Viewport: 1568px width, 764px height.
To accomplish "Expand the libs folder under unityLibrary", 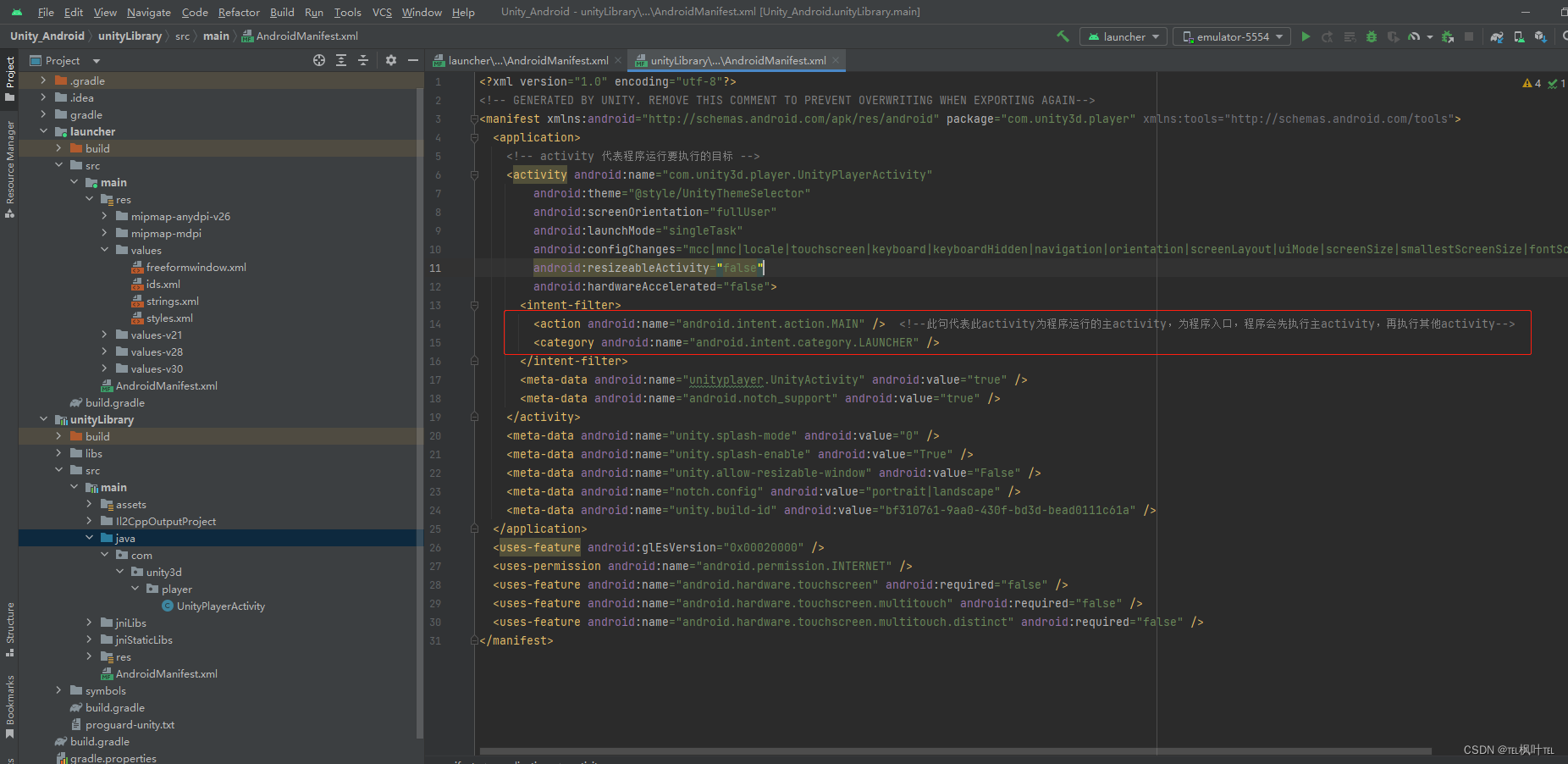I will (x=58, y=453).
